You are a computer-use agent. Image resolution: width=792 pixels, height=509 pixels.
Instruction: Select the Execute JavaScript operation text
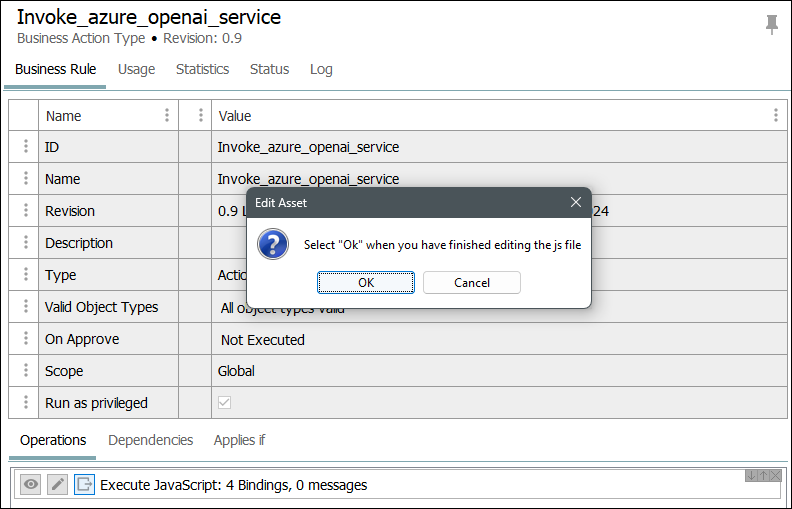pos(233,485)
